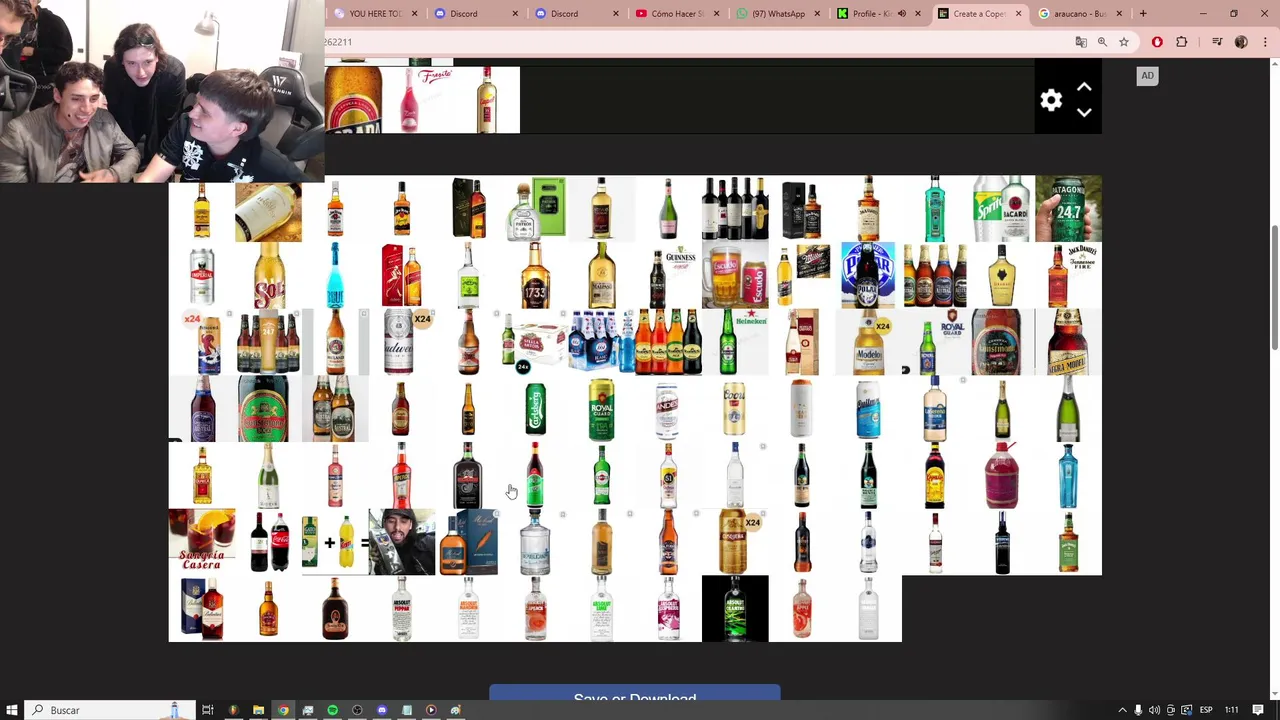Open File Explorer from the taskbar
Screen dimensions: 1280x720
pyautogui.click(x=258, y=710)
